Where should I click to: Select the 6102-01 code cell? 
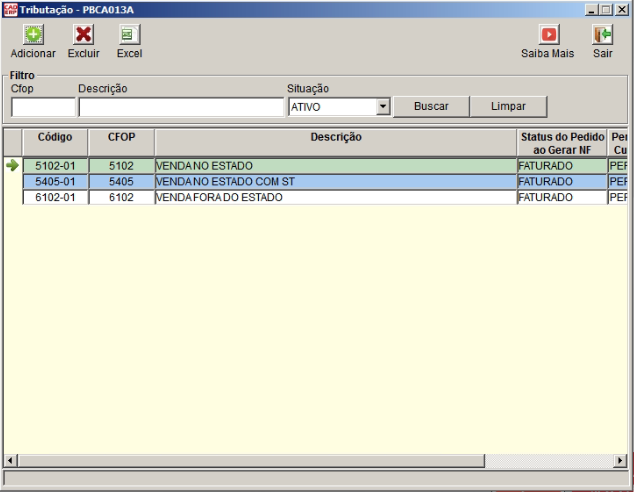55,197
